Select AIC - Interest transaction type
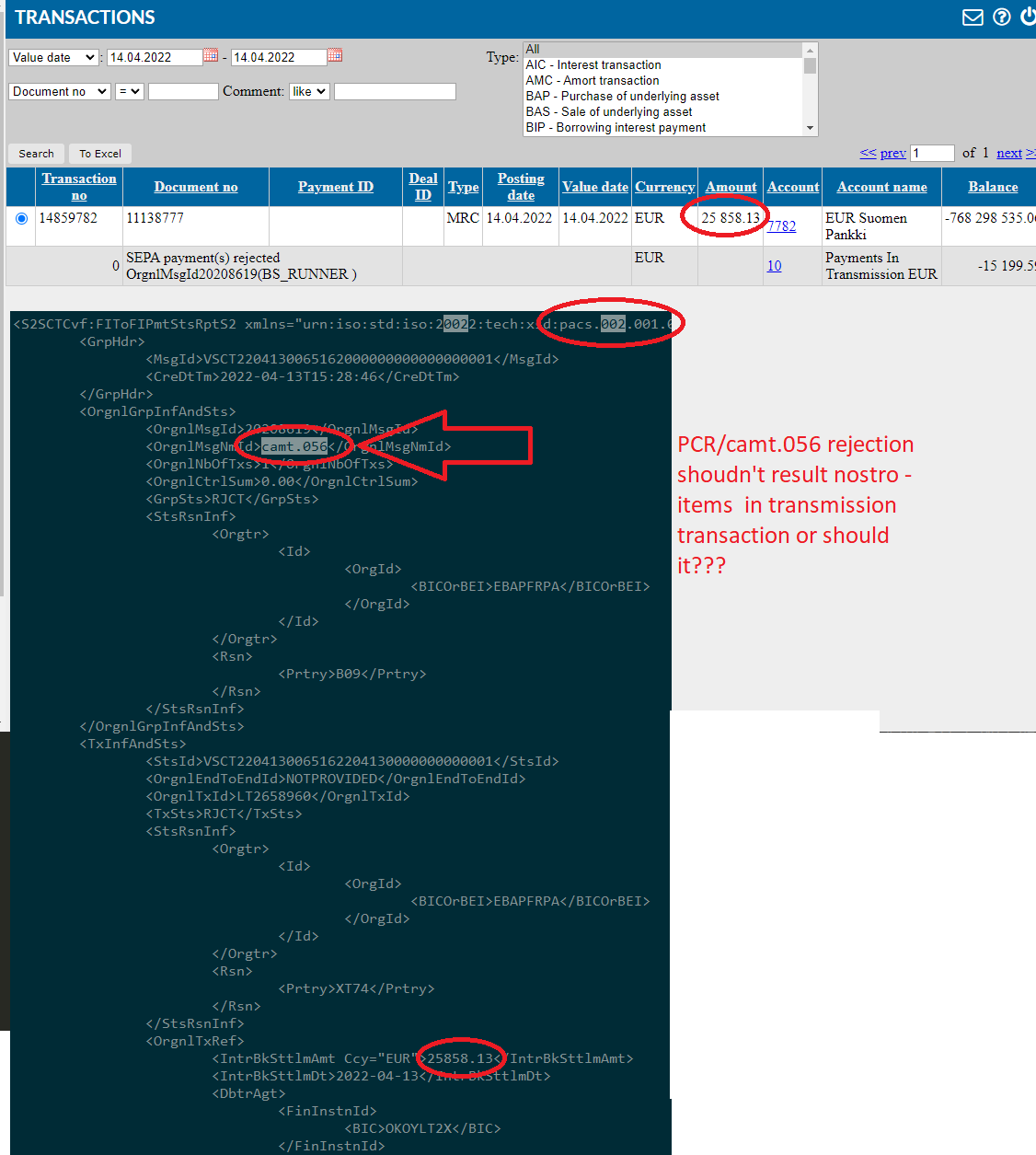 point(593,64)
